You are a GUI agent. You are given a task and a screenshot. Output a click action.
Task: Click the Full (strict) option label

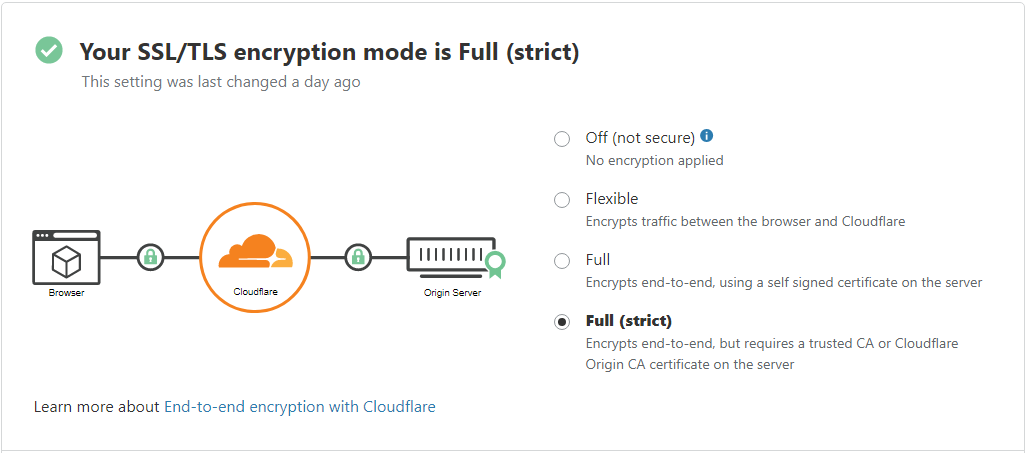point(628,321)
